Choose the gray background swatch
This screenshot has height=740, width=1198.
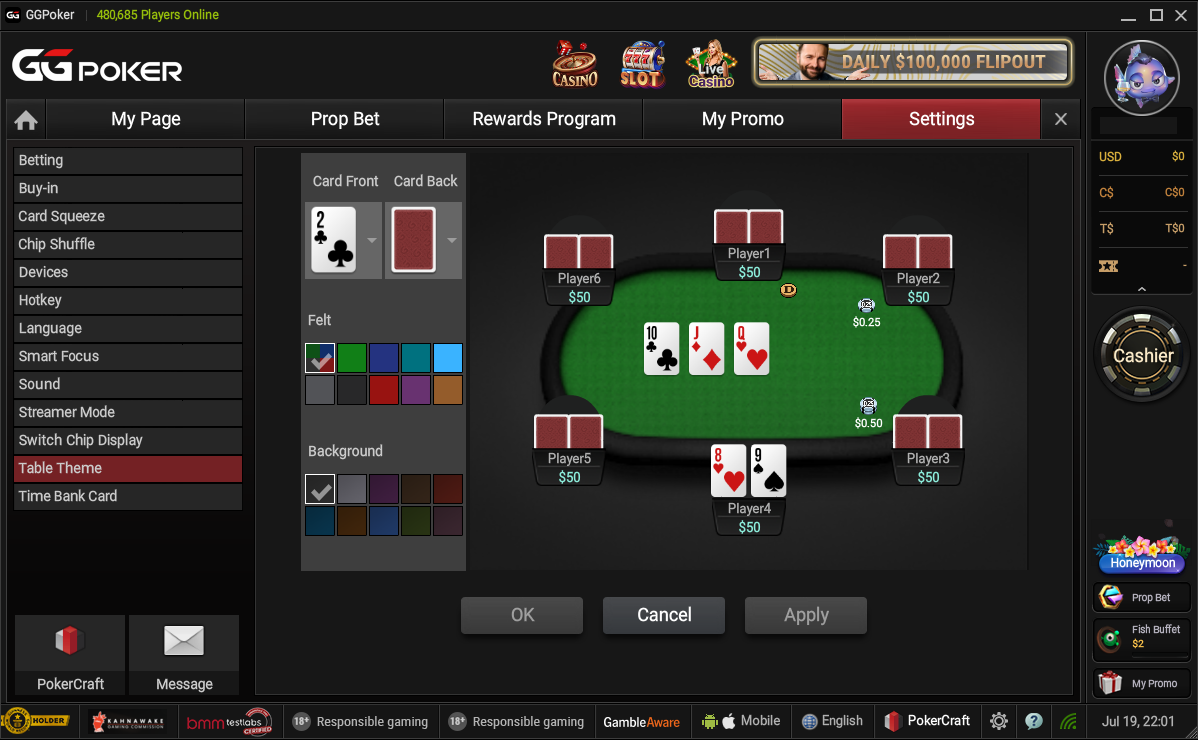point(352,489)
